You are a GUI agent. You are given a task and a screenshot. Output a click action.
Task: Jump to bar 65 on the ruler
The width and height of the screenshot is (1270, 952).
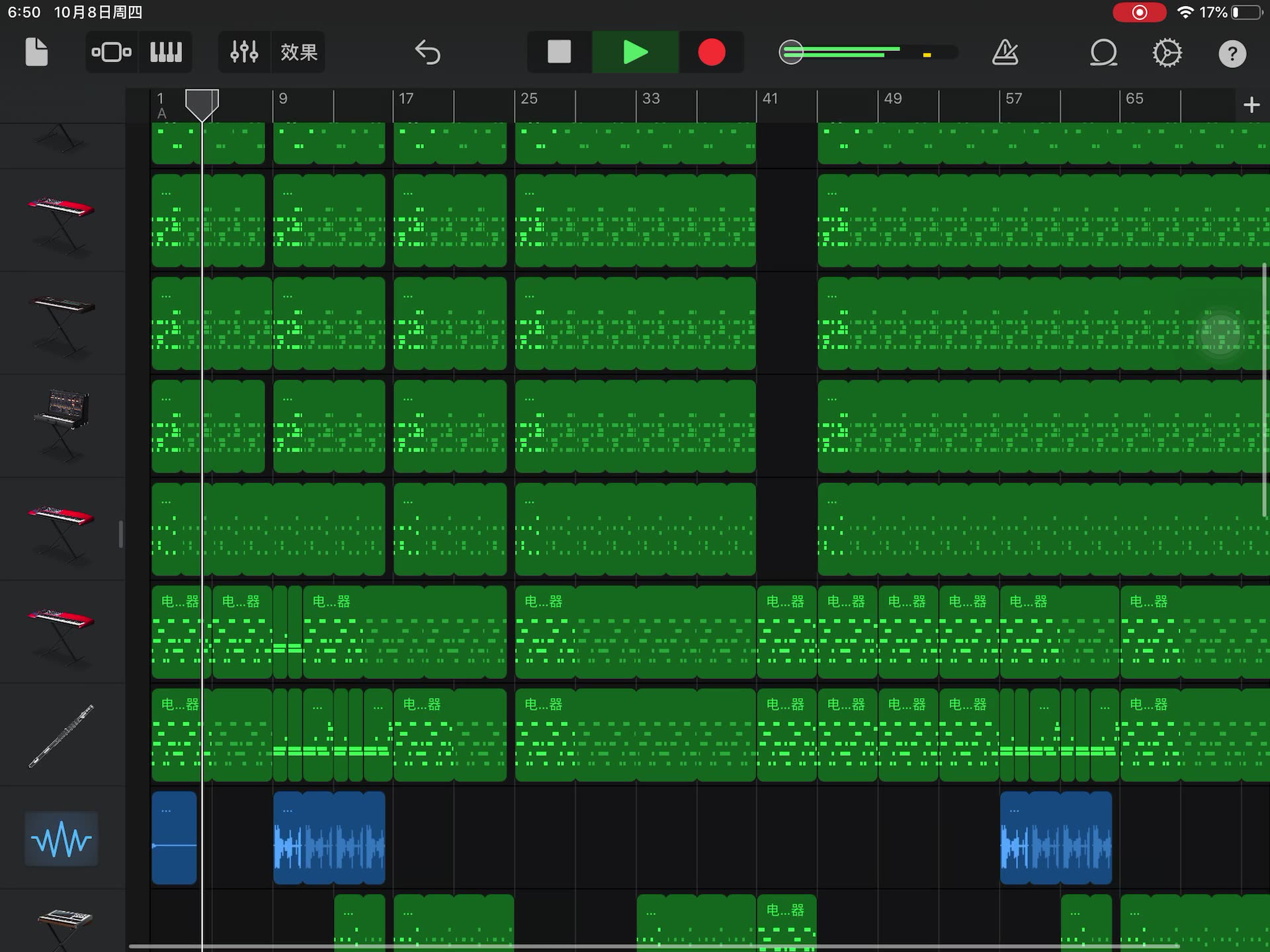(x=1134, y=99)
